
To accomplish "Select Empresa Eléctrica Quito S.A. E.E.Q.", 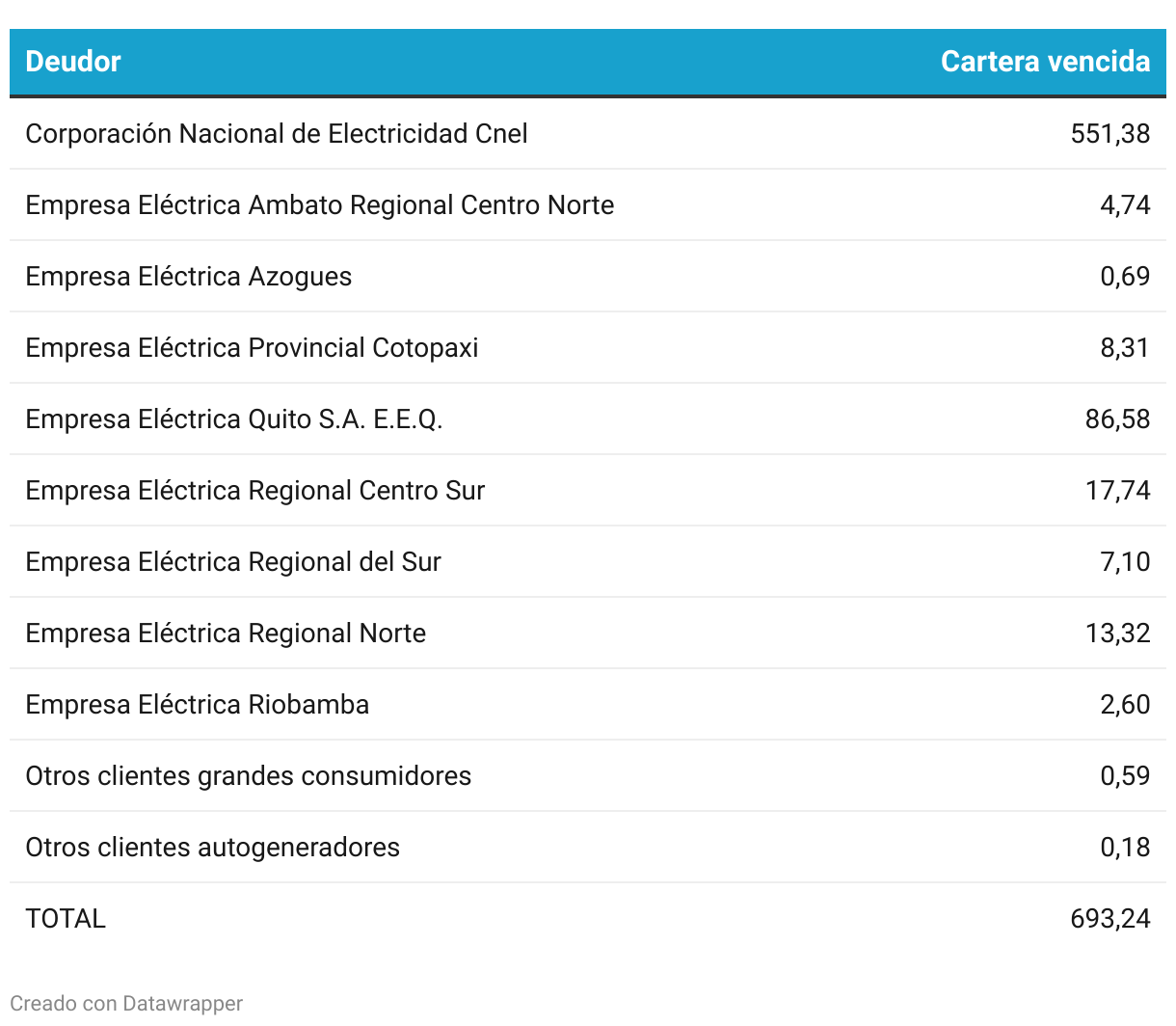I will coord(234,419).
